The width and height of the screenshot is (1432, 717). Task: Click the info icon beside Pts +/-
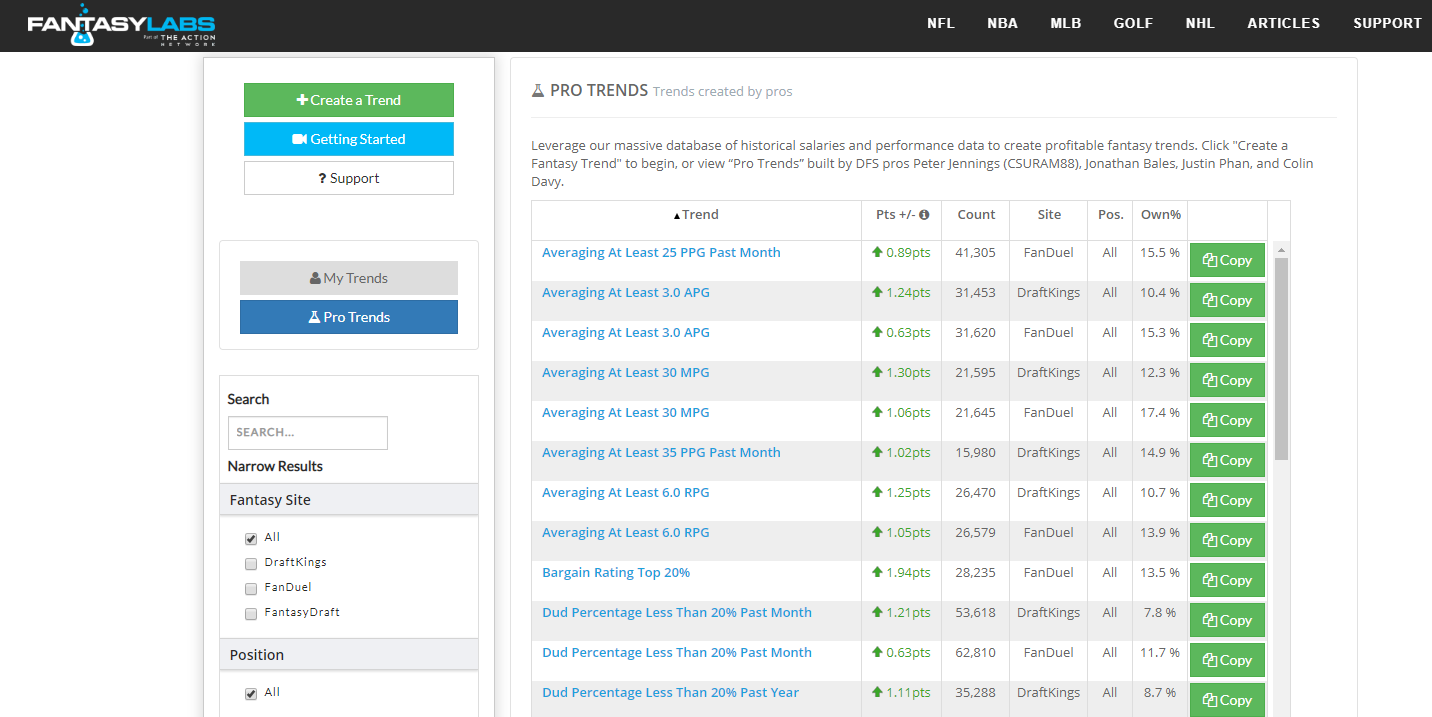point(924,215)
